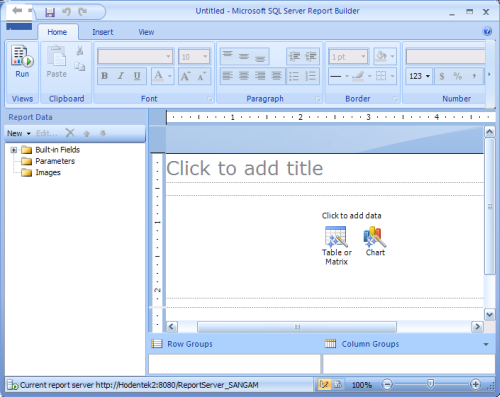Align text to middle vertically
The height and width of the screenshot is (397, 500).
coord(244,56)
